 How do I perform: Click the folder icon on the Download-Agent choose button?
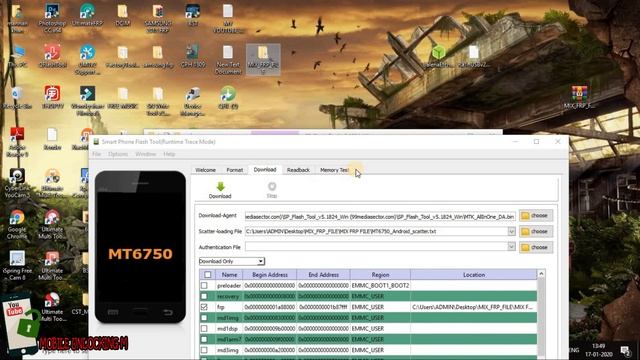click(525, 216)
